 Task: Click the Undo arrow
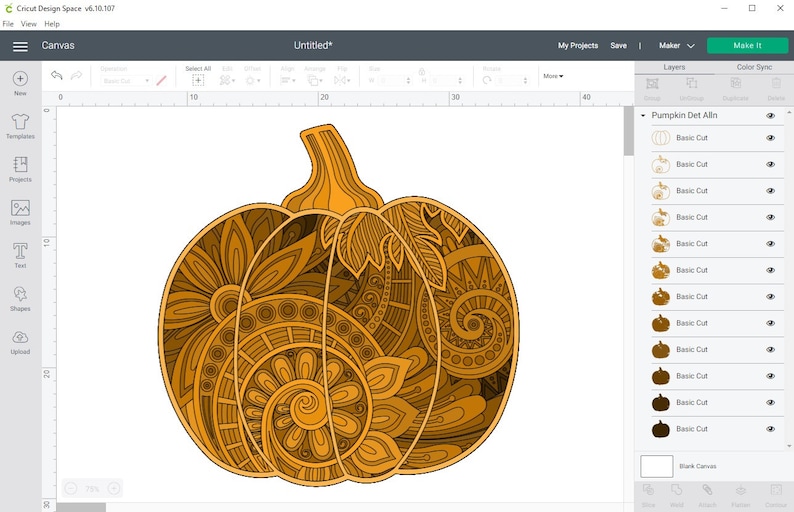pos(56,75)
